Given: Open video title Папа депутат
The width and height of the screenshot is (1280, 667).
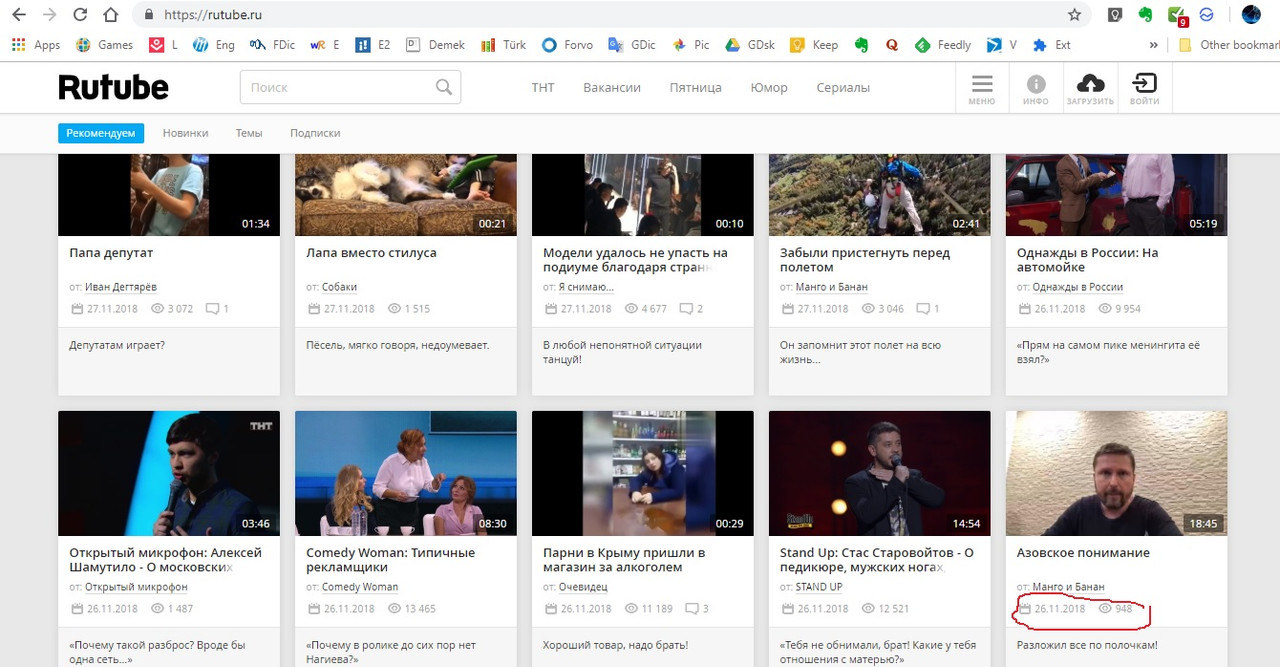Looking at the screenshot, I should (x=111, y=253).
